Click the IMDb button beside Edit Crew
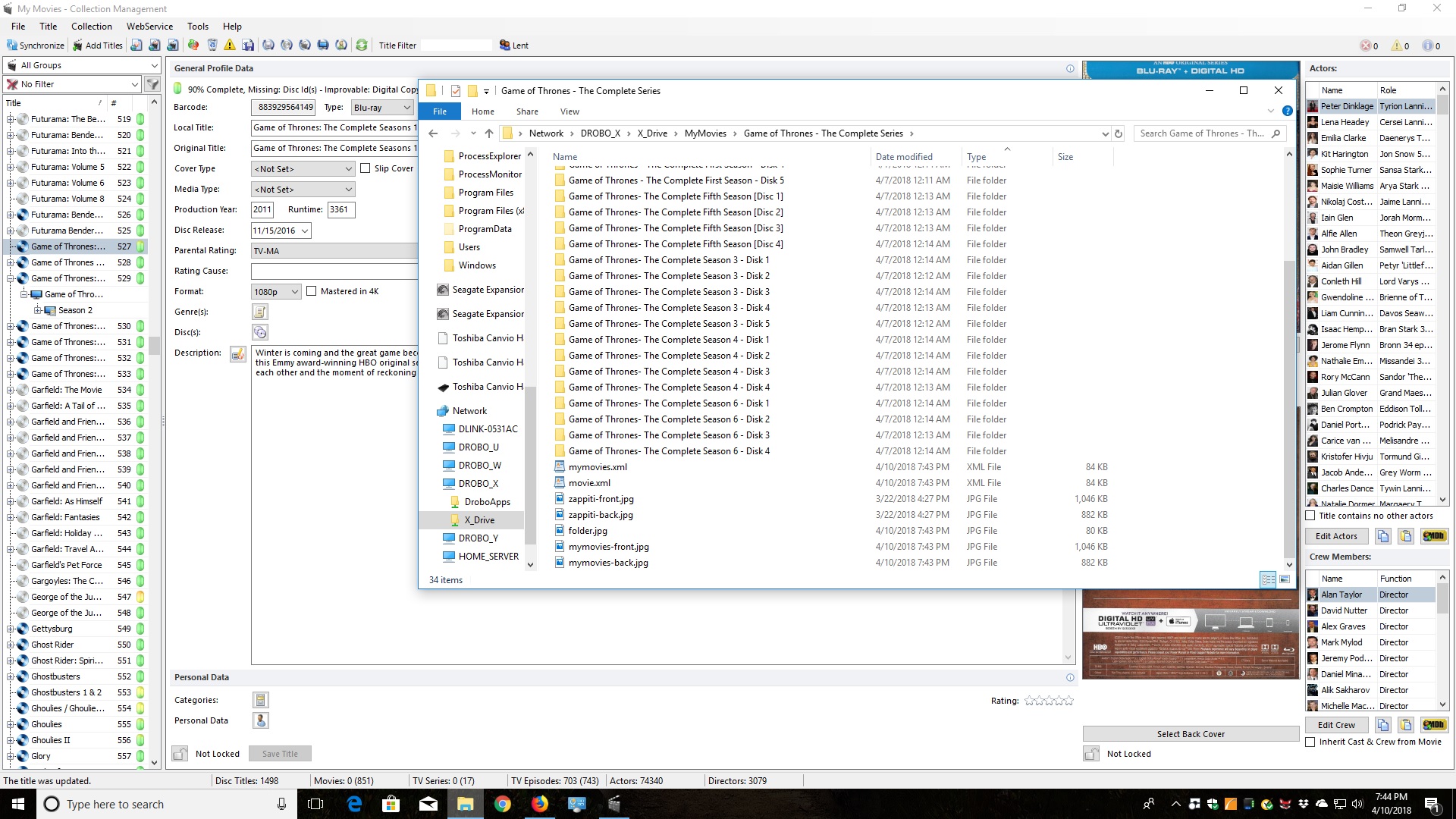This screenshot has height=819, width=1456. point(1434,725)
